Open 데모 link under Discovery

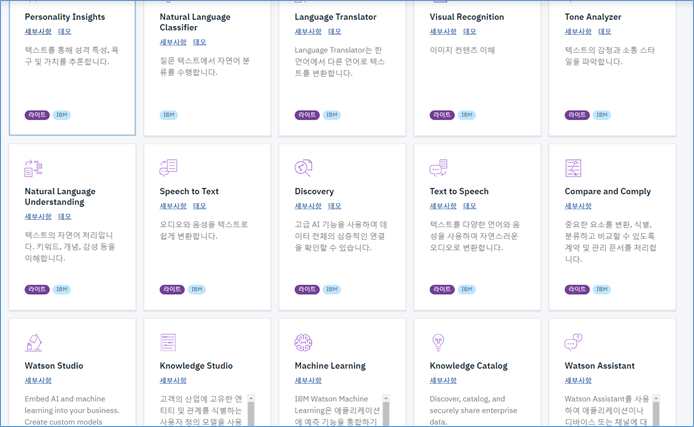coord(335,206)
